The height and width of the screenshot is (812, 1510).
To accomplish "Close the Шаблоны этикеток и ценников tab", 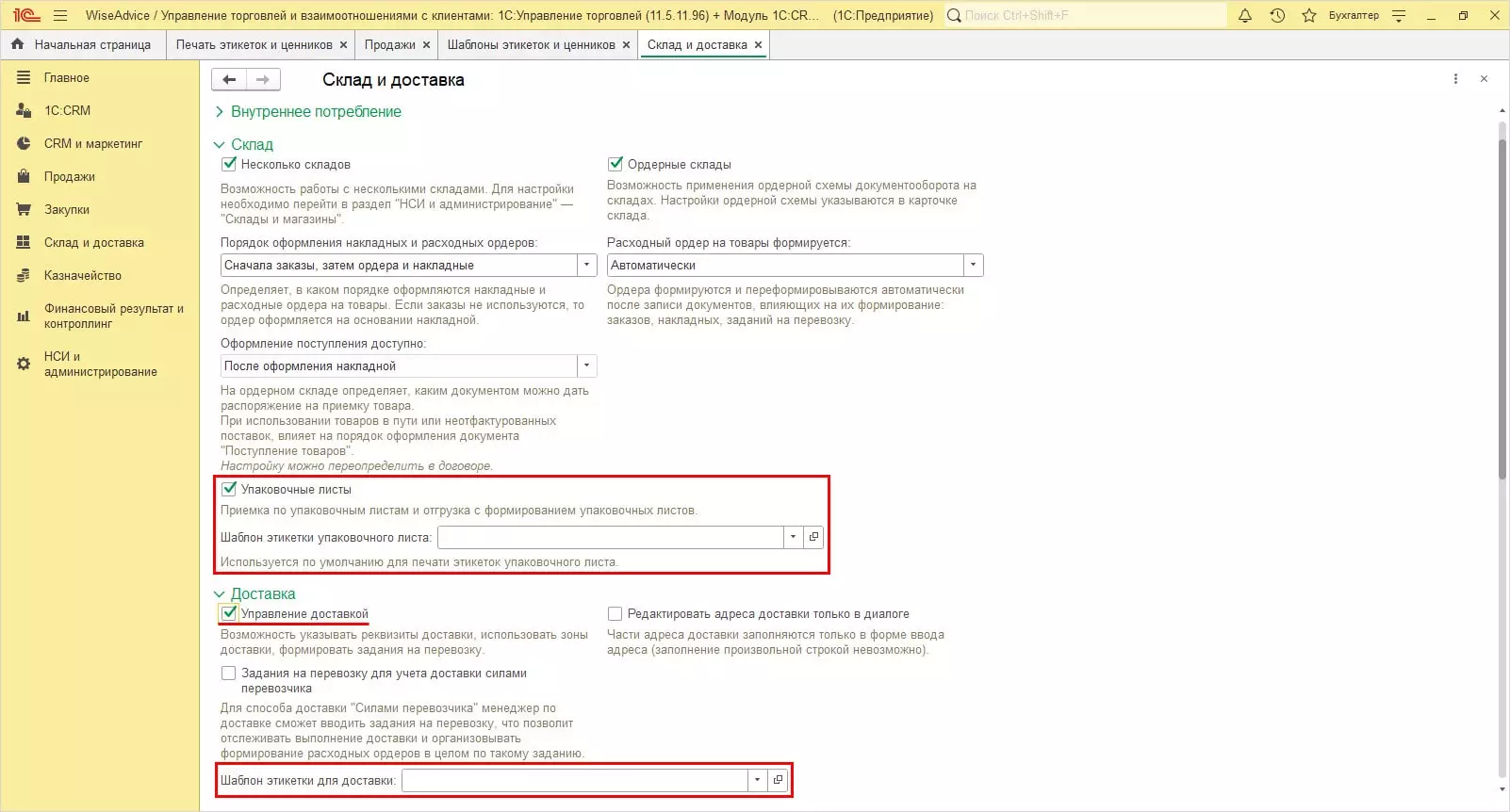I will pos(626,45).
